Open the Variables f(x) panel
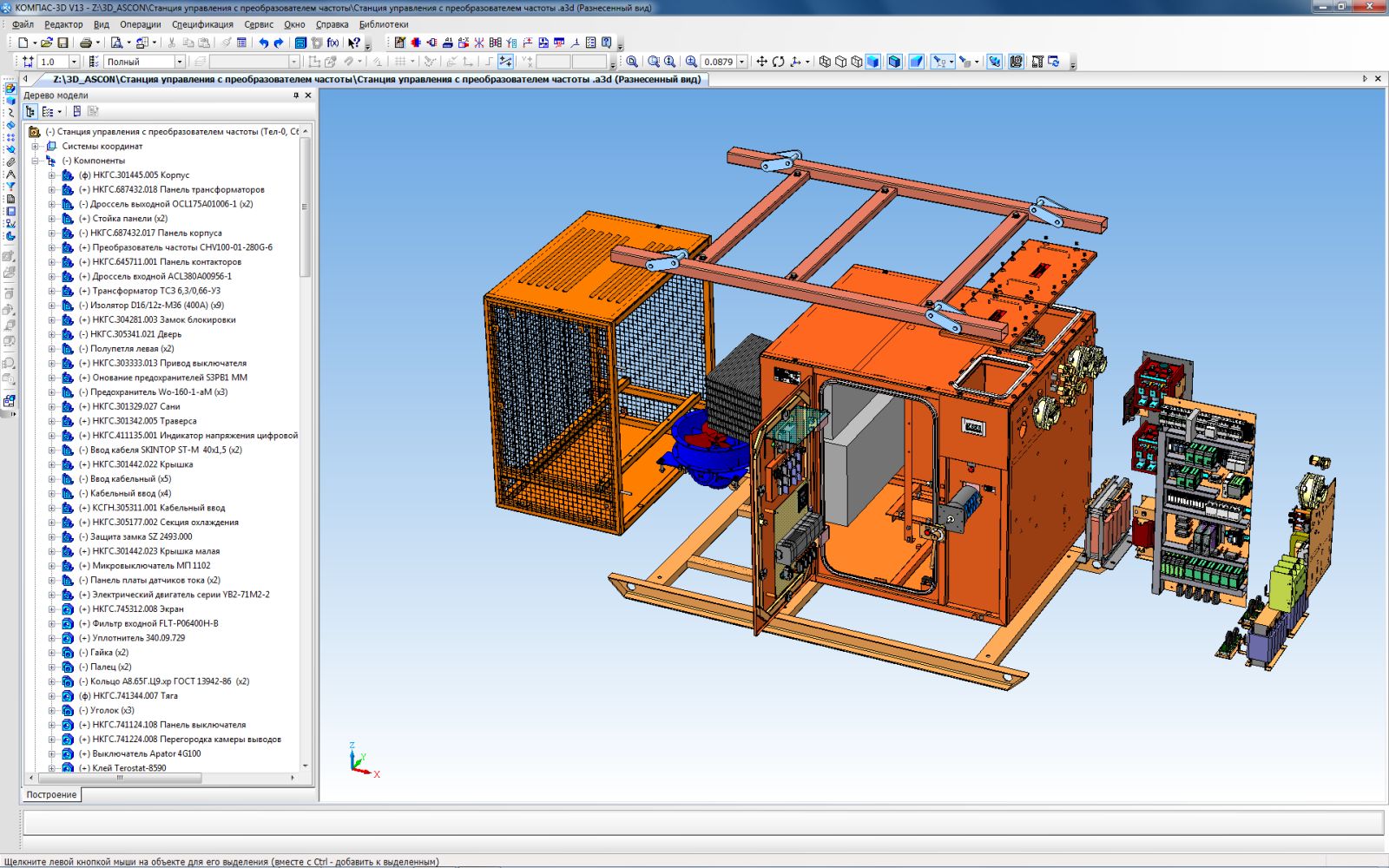 [x=332, y=43]
